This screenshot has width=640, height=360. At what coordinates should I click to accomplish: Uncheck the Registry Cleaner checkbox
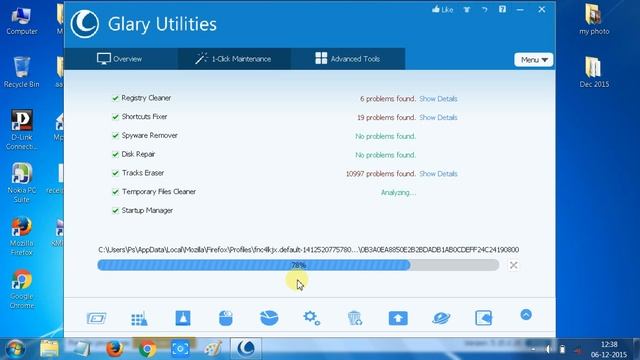click(x=116, y=98)
